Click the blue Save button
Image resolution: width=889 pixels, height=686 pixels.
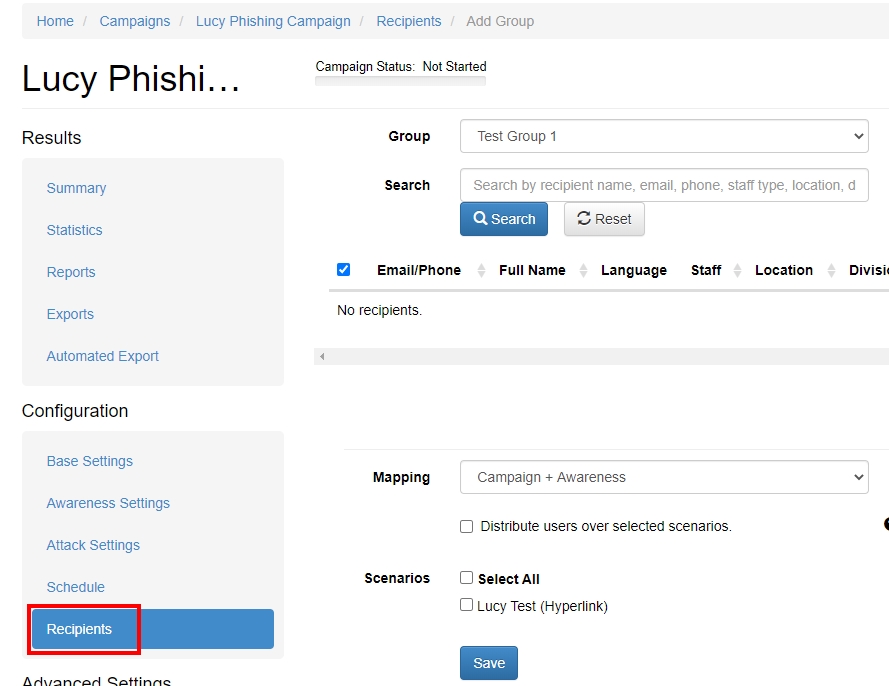coord(489,663)
